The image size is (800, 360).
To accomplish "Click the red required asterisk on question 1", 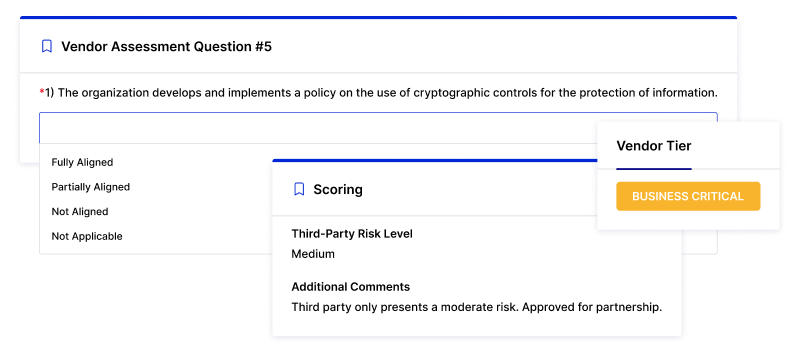I will (42, 92).
